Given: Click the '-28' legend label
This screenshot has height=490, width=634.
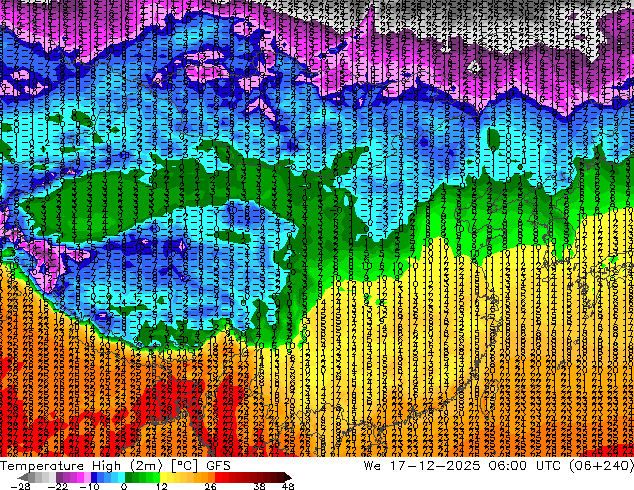Looking at the screenshot, I should [20, 486].
